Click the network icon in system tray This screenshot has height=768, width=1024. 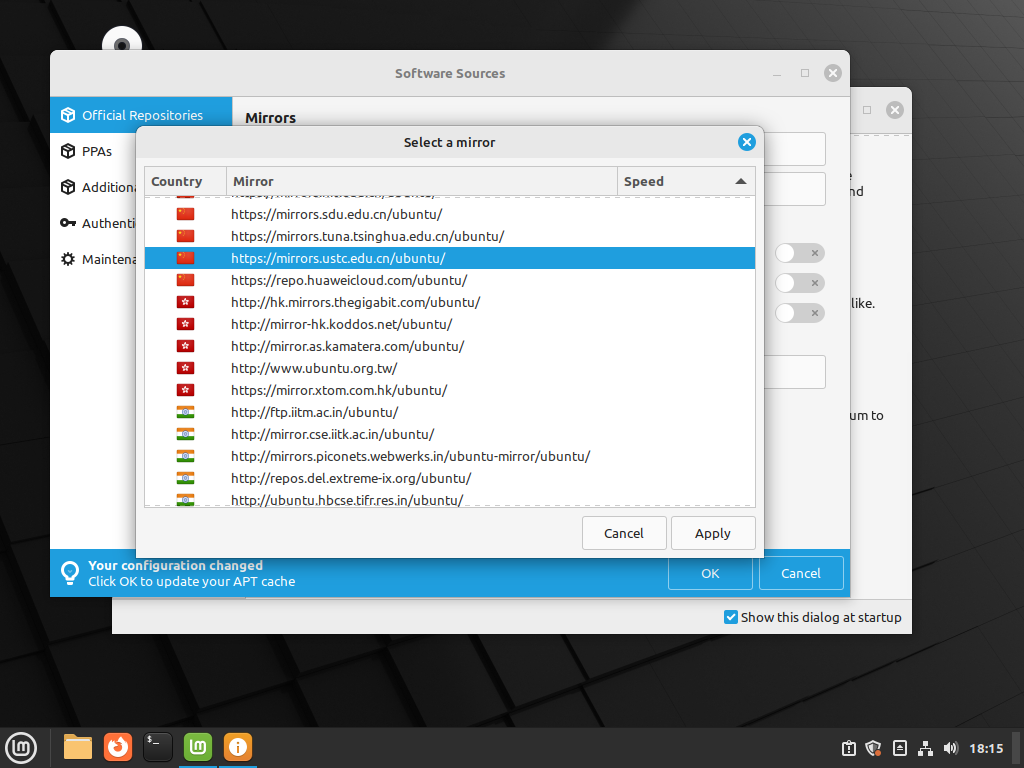click(925, 748)
